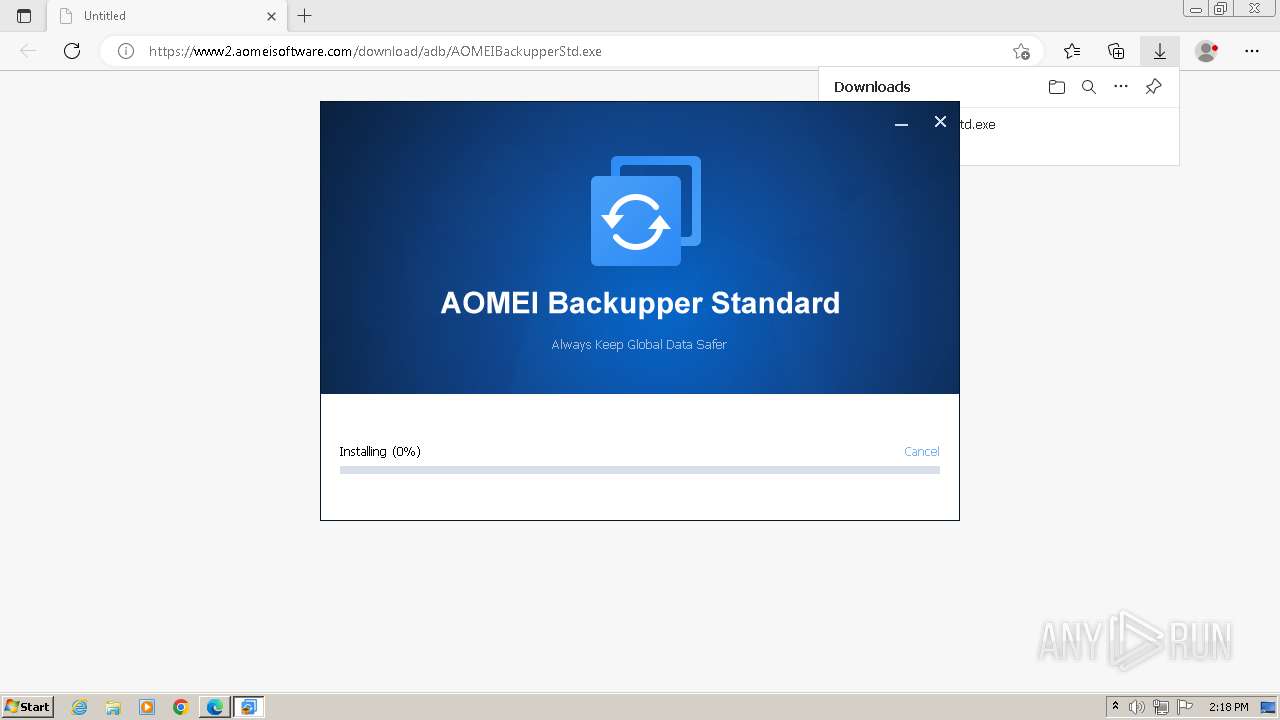Open the tab actions menu icon
Image resolution: width=1280 pixels, height=720 pixels.
pos(24,16)
